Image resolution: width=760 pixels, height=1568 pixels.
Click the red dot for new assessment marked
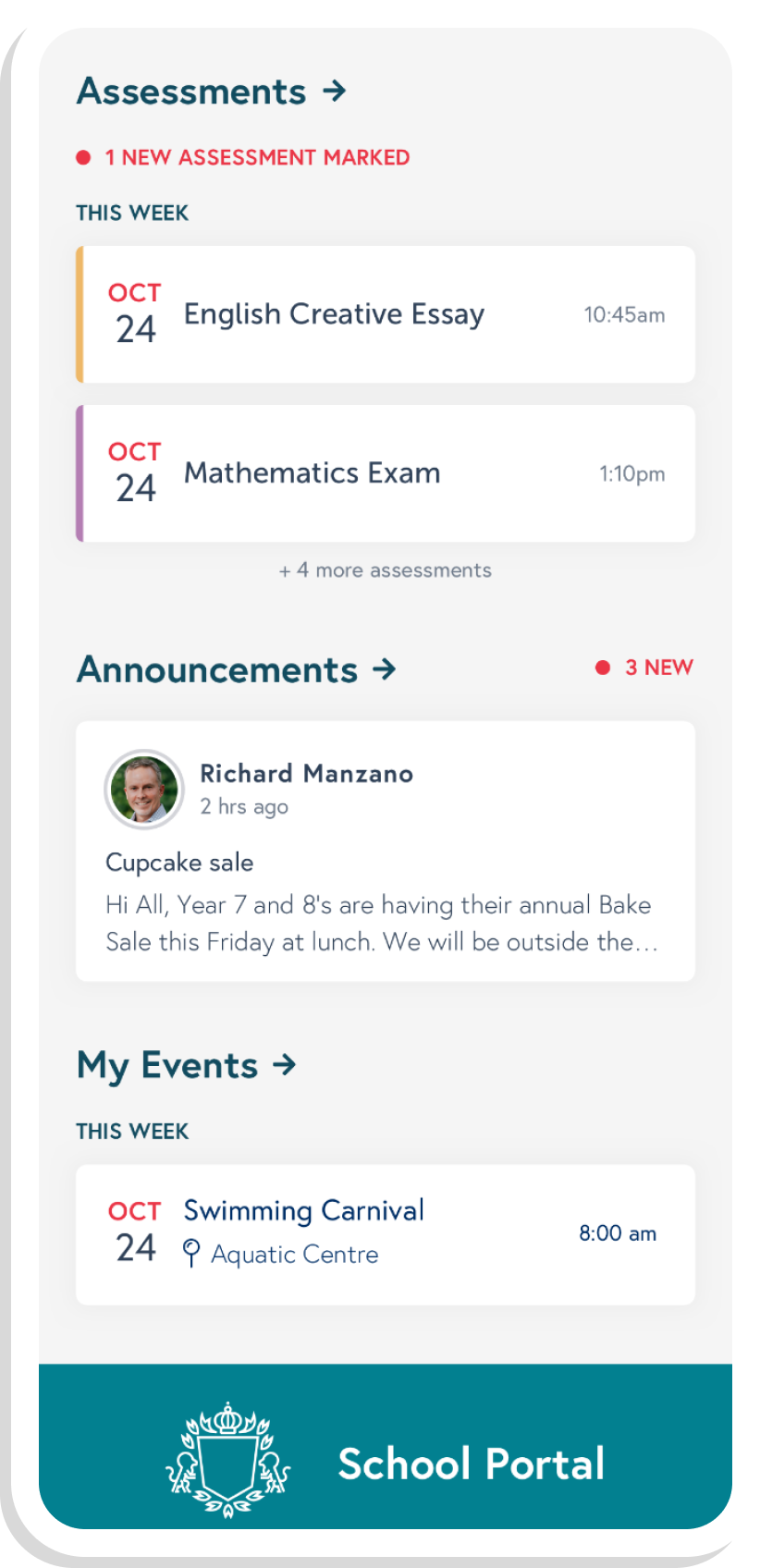(83, 158)
